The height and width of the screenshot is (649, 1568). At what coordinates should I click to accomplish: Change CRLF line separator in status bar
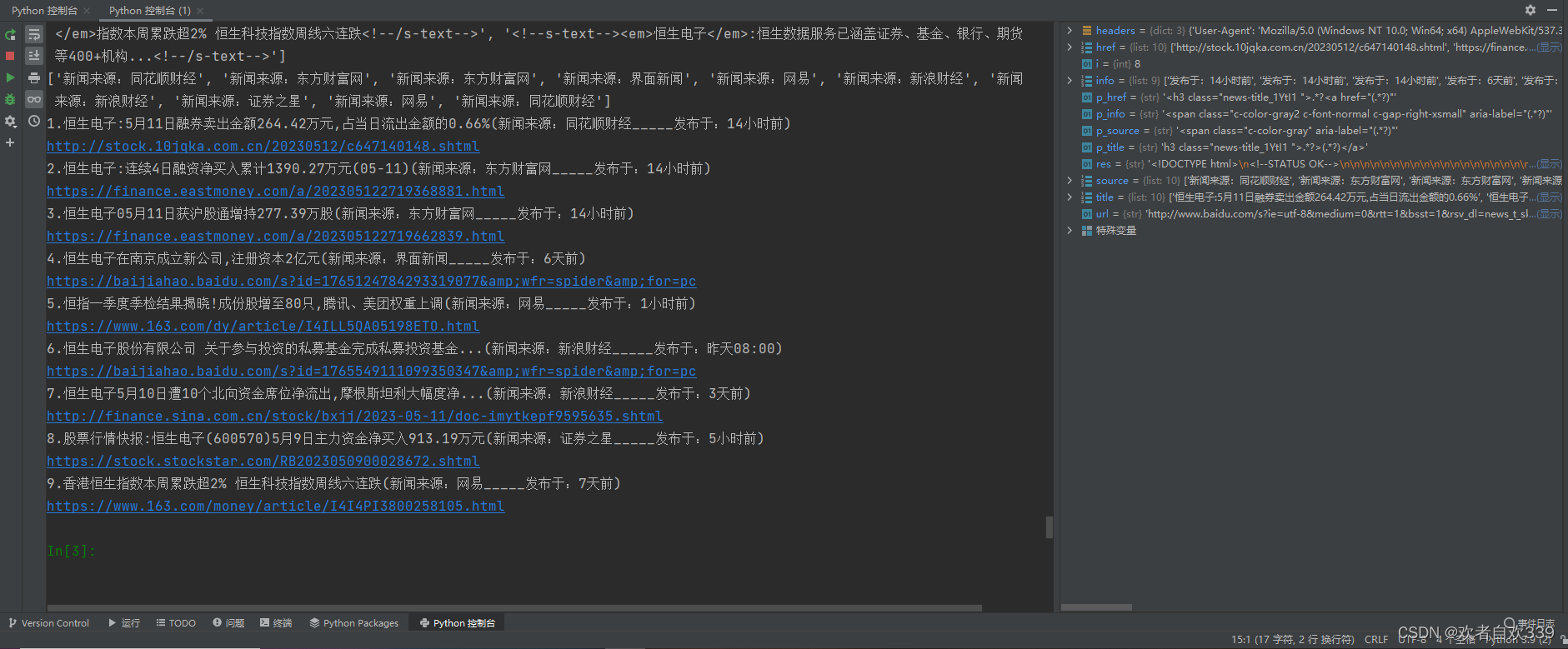point(1376,640)
